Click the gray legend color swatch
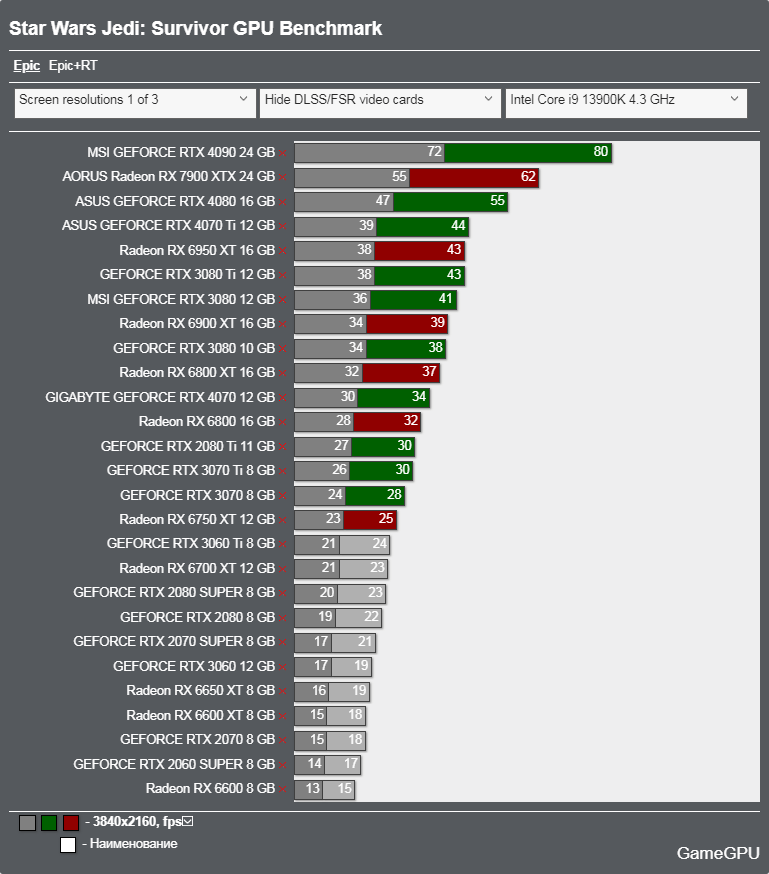The image size is (769, 874). pos(27,823)
